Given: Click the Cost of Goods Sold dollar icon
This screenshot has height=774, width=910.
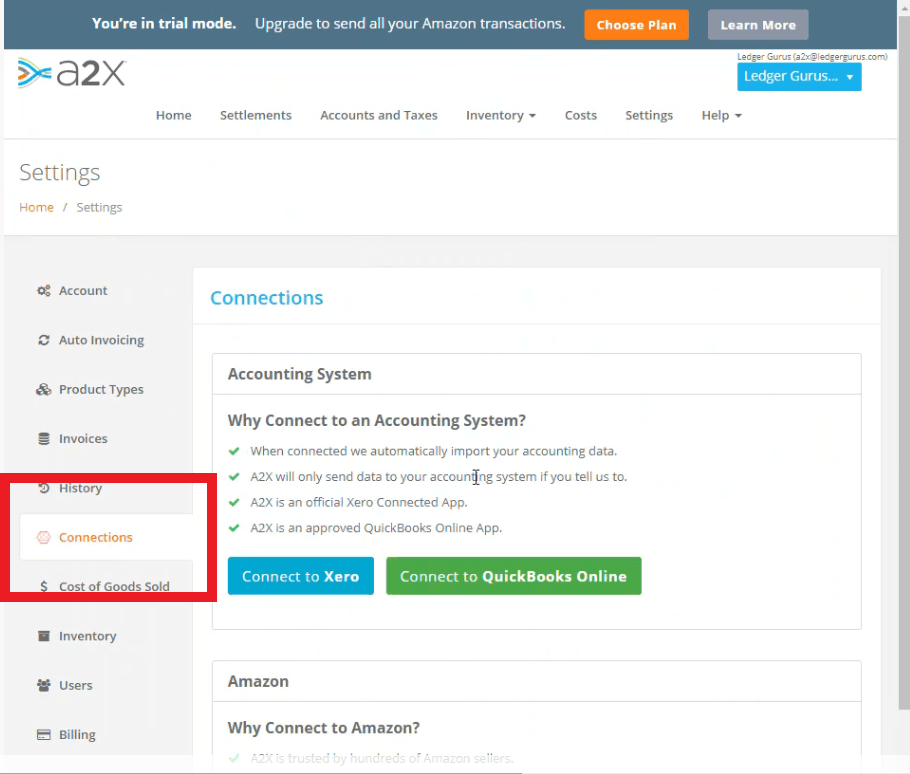Looking at the screenshot, I should pyautogui.click(x=44, y=587).
